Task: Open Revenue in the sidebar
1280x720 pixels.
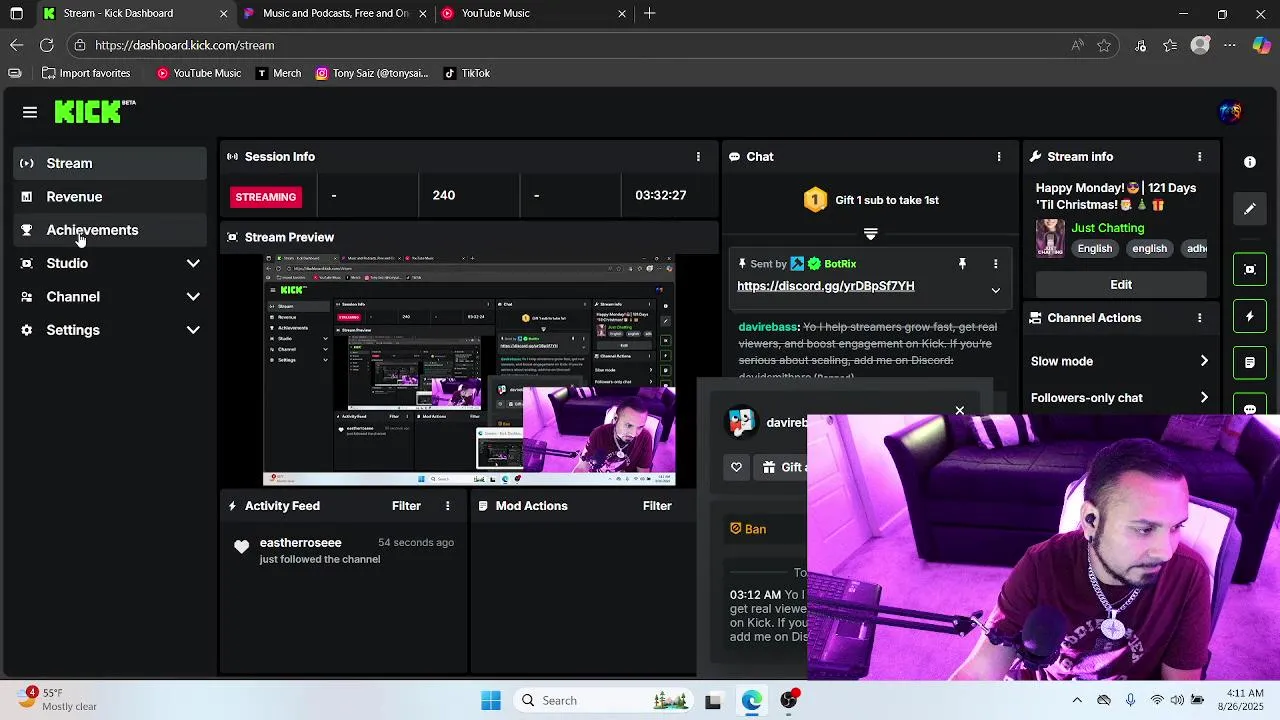Action: [x=110, y=197]
